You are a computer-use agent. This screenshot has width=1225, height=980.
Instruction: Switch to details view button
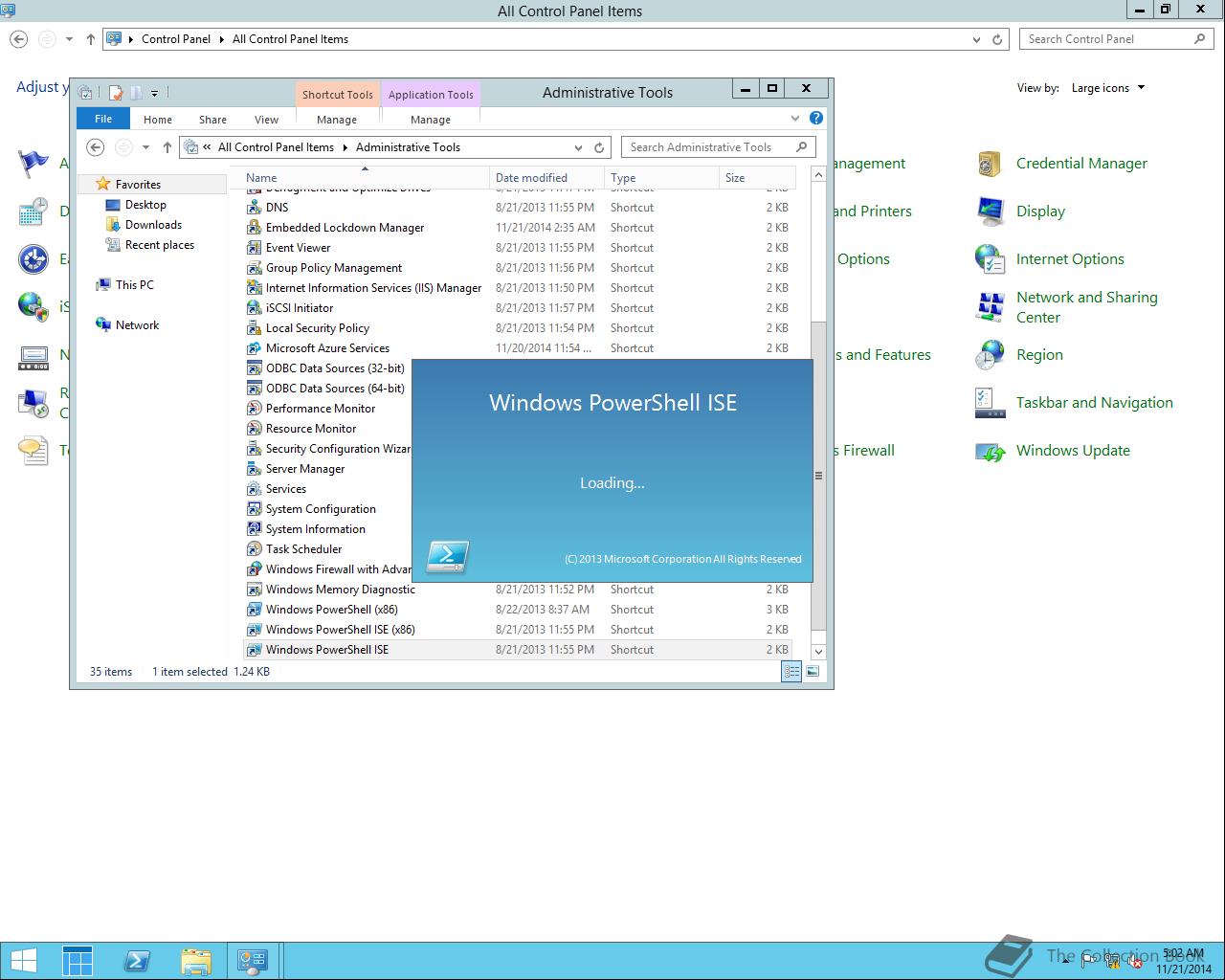coord(791,672)
